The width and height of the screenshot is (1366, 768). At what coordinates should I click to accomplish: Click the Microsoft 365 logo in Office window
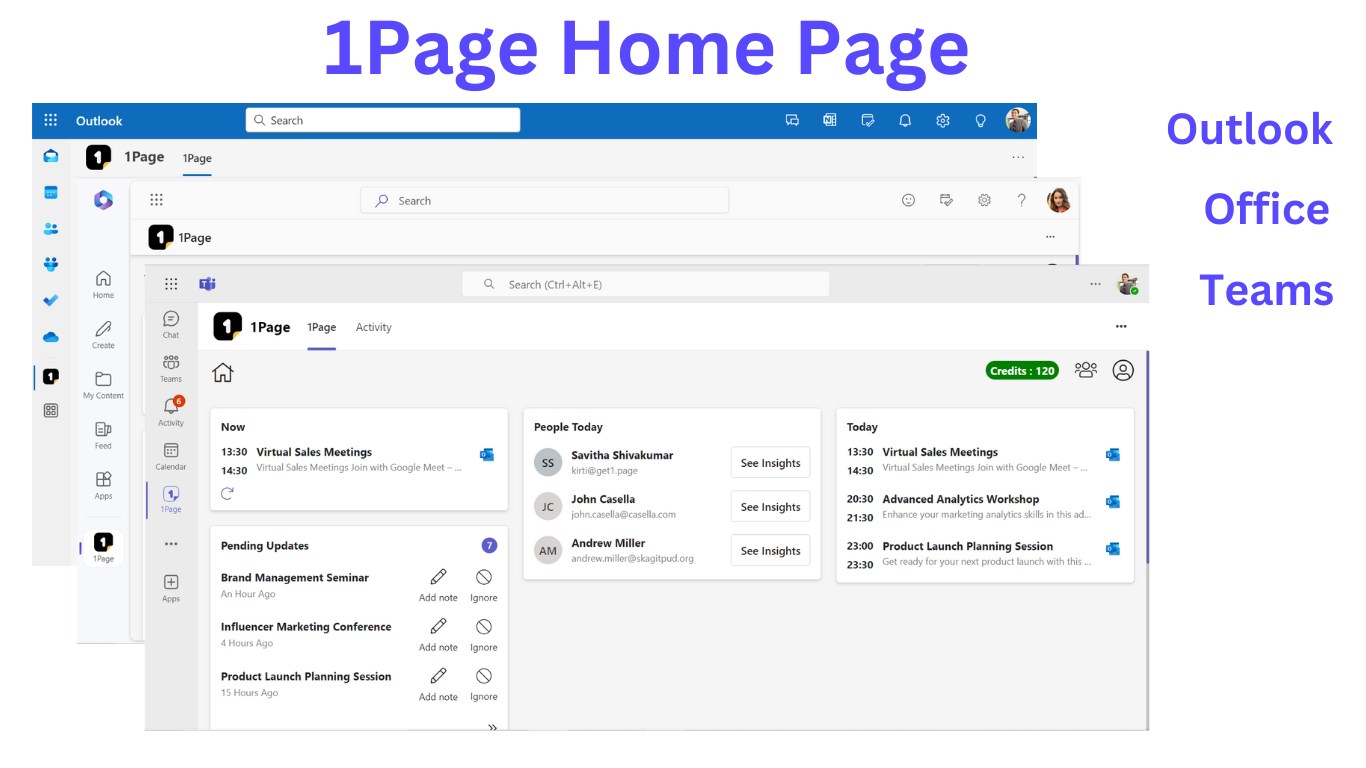pyautogui.click(x=104, y=200)
